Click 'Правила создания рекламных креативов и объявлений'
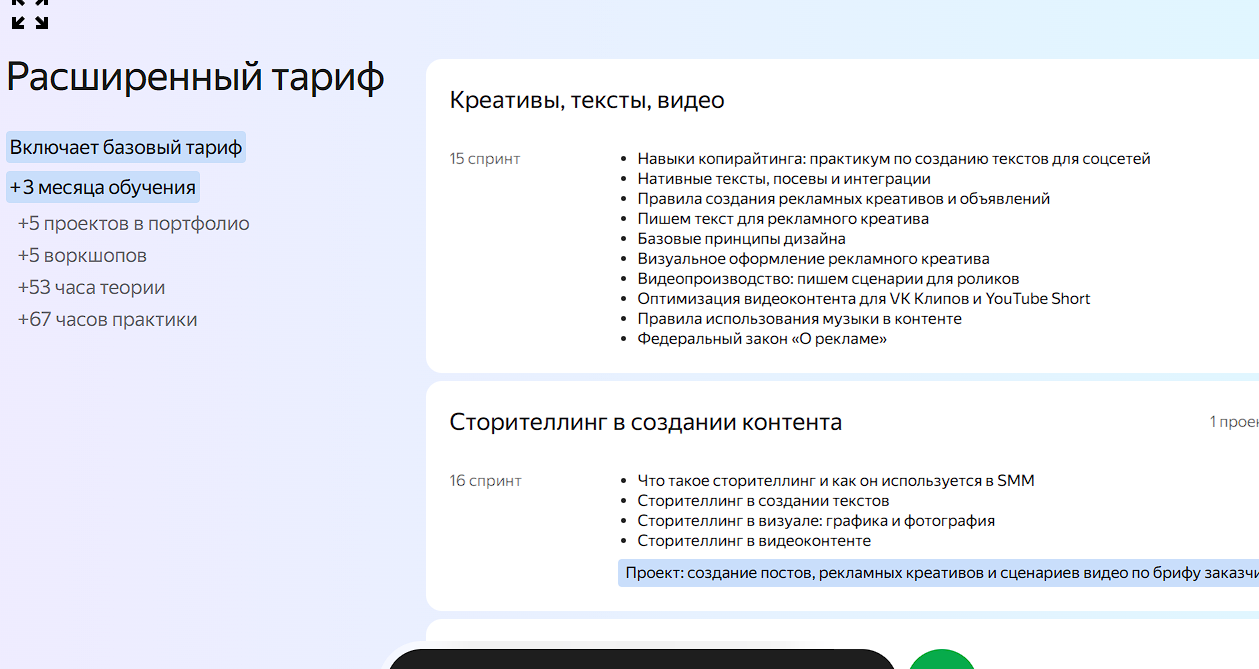Screen dimensions: 1259x669 tap(844, 198)
